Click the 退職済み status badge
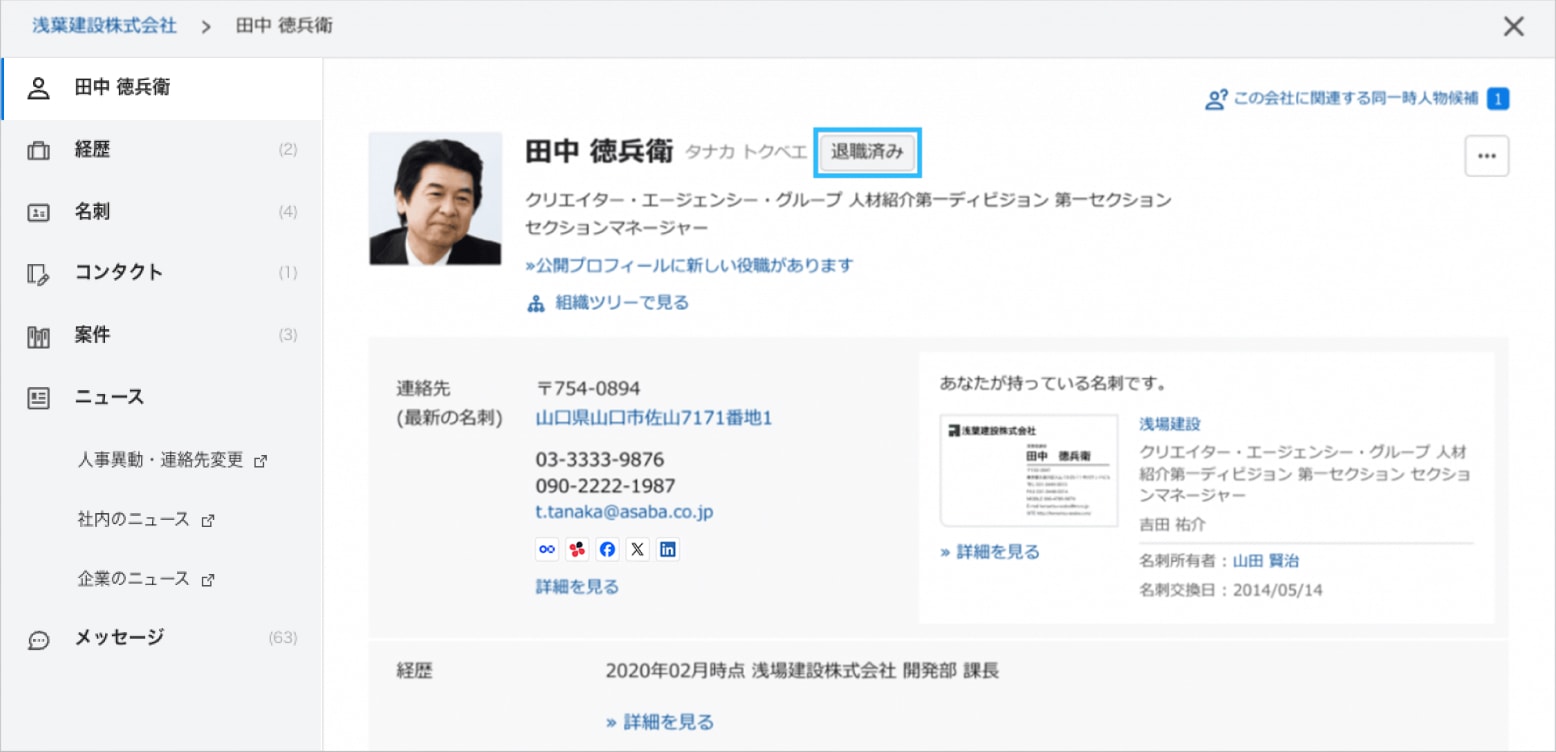This screenshot has width=1556, height=752. click(x=867, y=152)
